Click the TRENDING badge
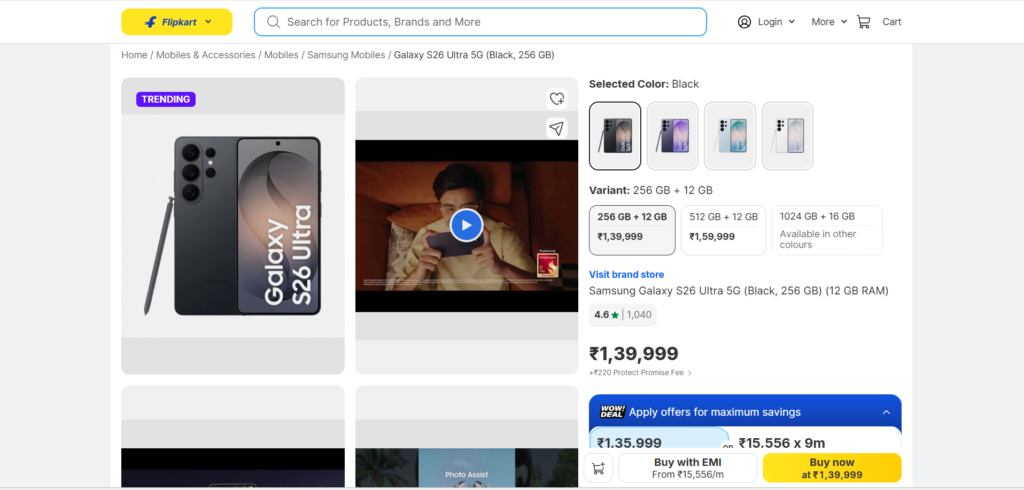The height and width of the screenshot is (490, 1024). click(166, 99)
